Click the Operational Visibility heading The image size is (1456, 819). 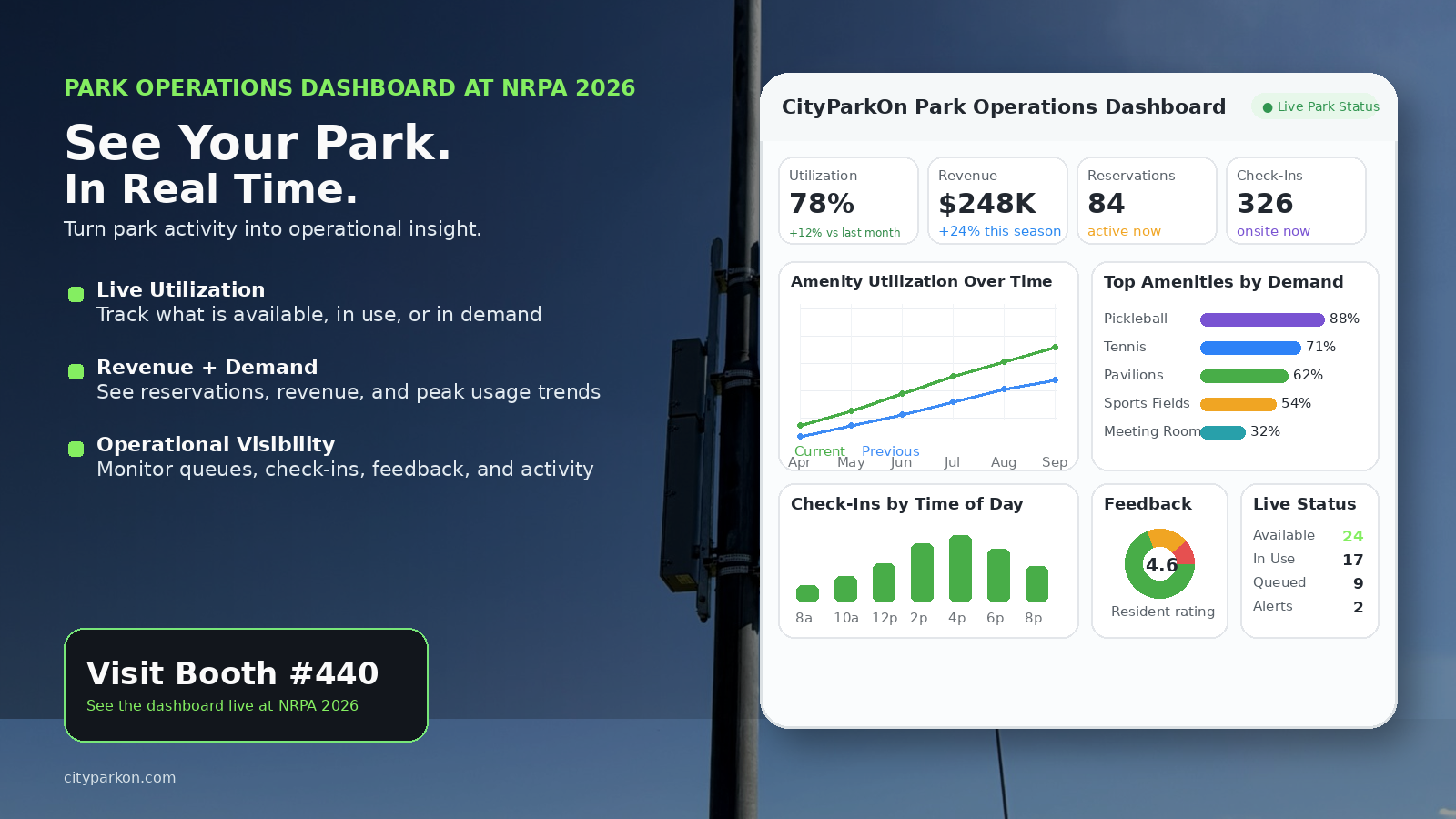tap(216, 444)
